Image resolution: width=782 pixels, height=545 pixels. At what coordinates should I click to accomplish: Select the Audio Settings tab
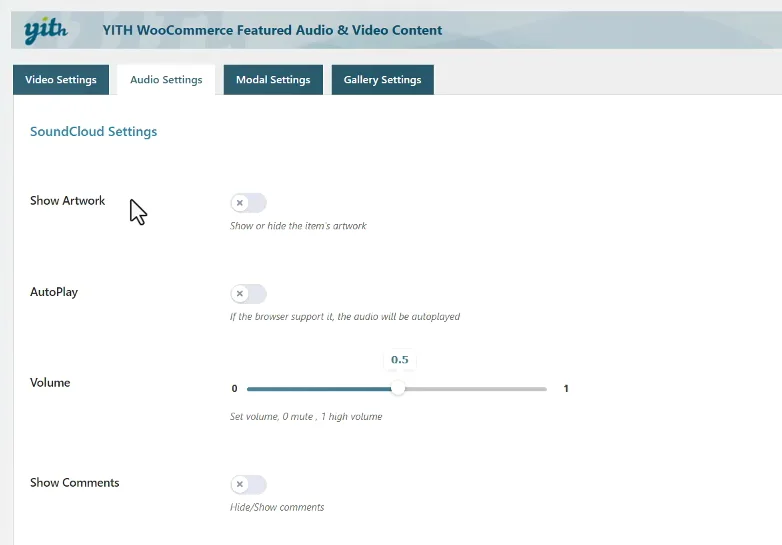[x=166, y=80]
